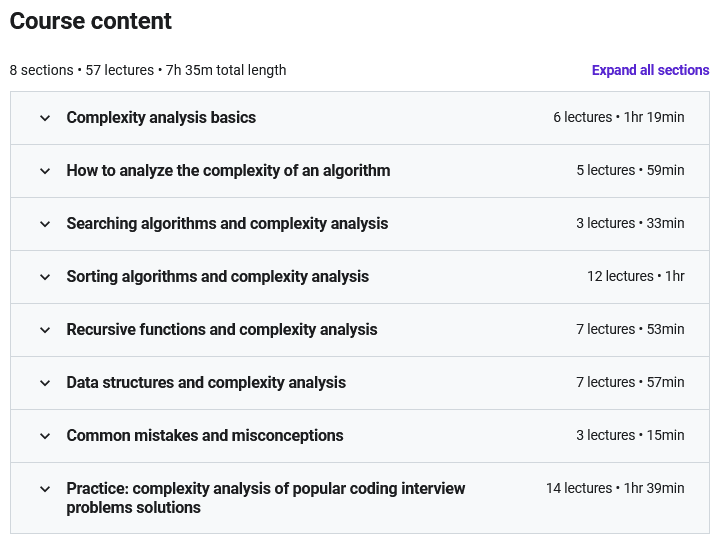This screenshot has width=723, height=544.
Task: Click '14 lectures • 1hr 39min' on Practice row
Action: (x=615, y=489)
